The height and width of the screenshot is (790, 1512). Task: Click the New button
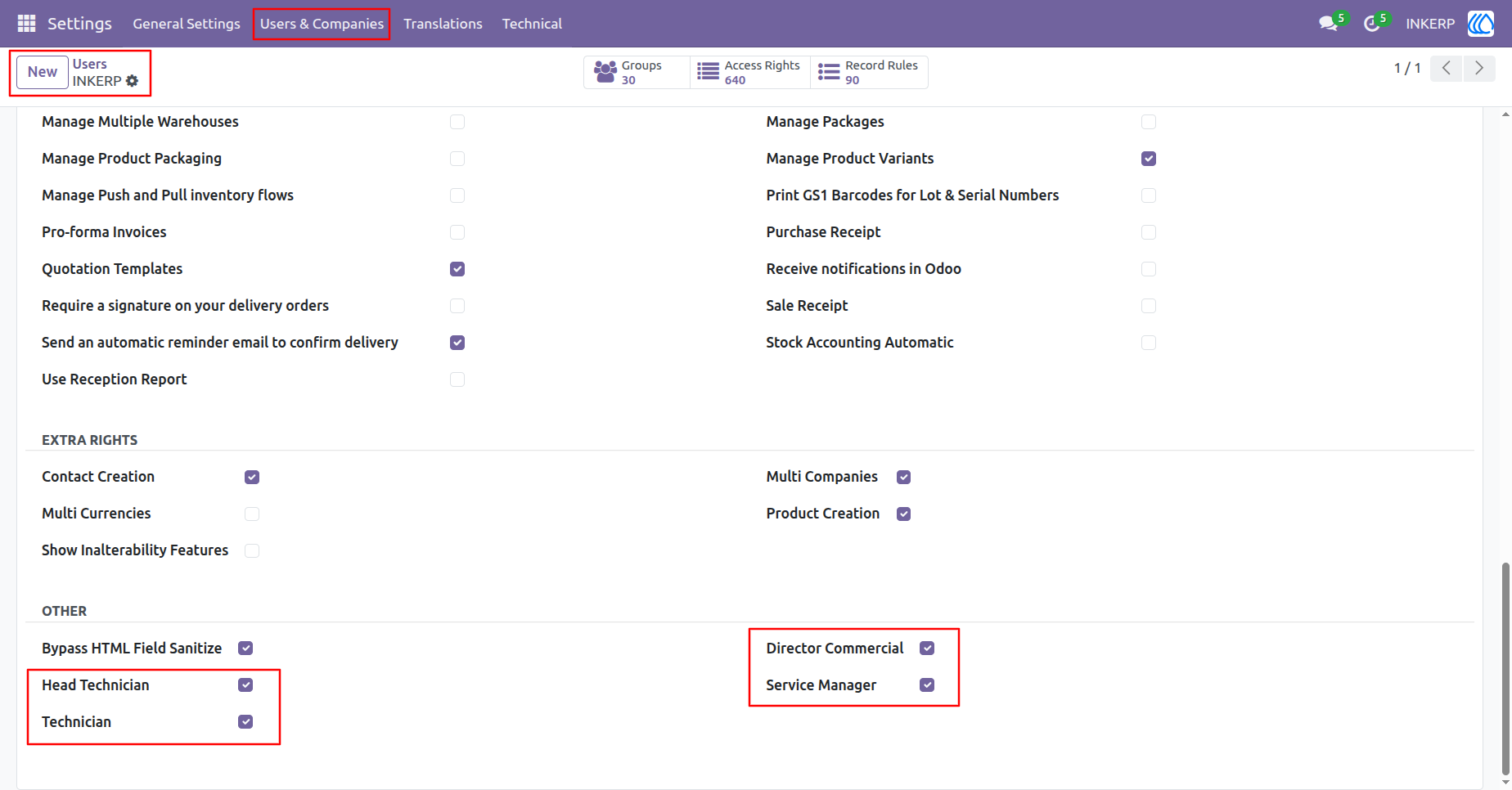tap(43, 72)
